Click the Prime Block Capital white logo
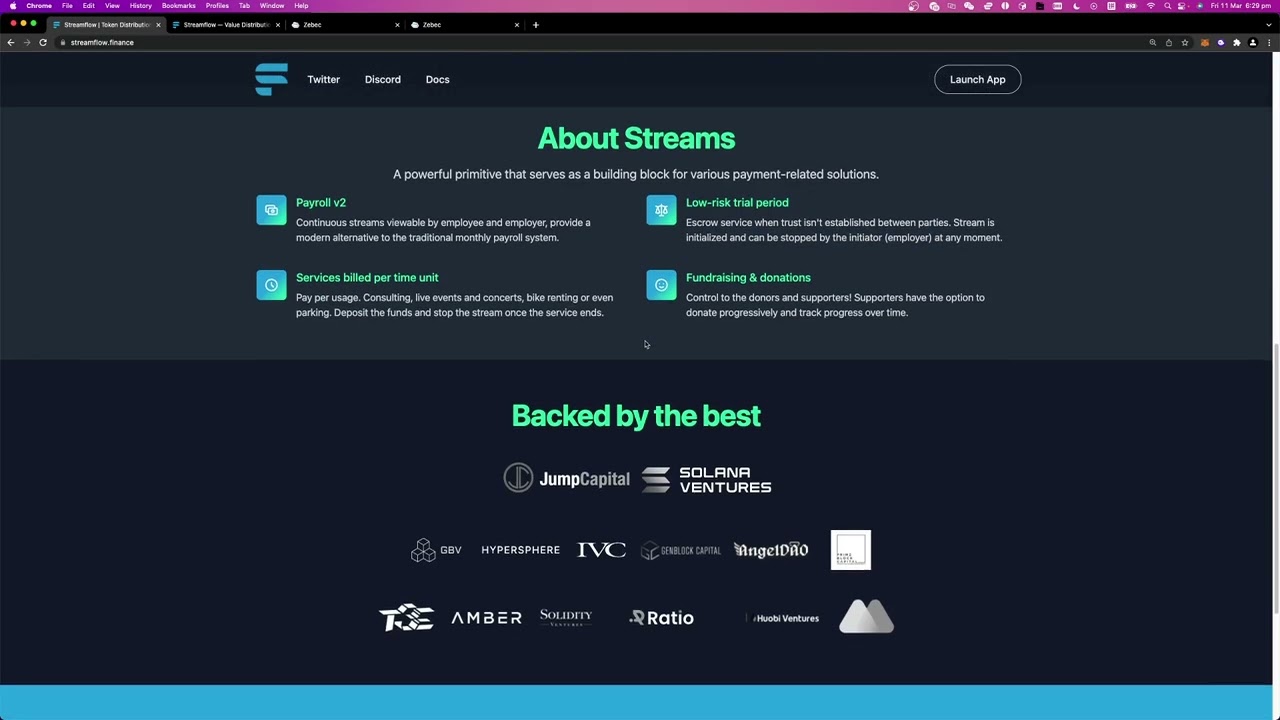Image resolution: width=1280 pixels, height=720 pixels. click(x=851, y=550)
